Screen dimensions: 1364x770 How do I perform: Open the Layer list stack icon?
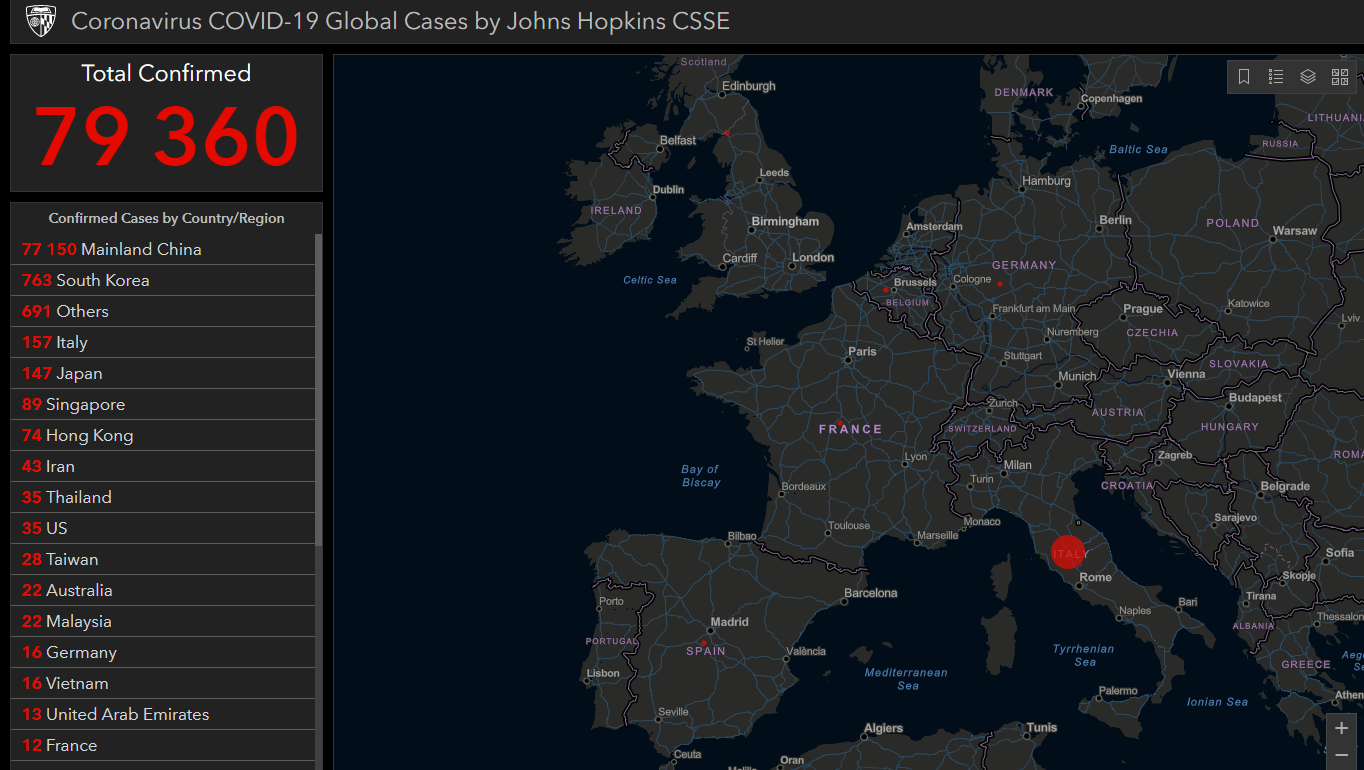pos(1308,77)
